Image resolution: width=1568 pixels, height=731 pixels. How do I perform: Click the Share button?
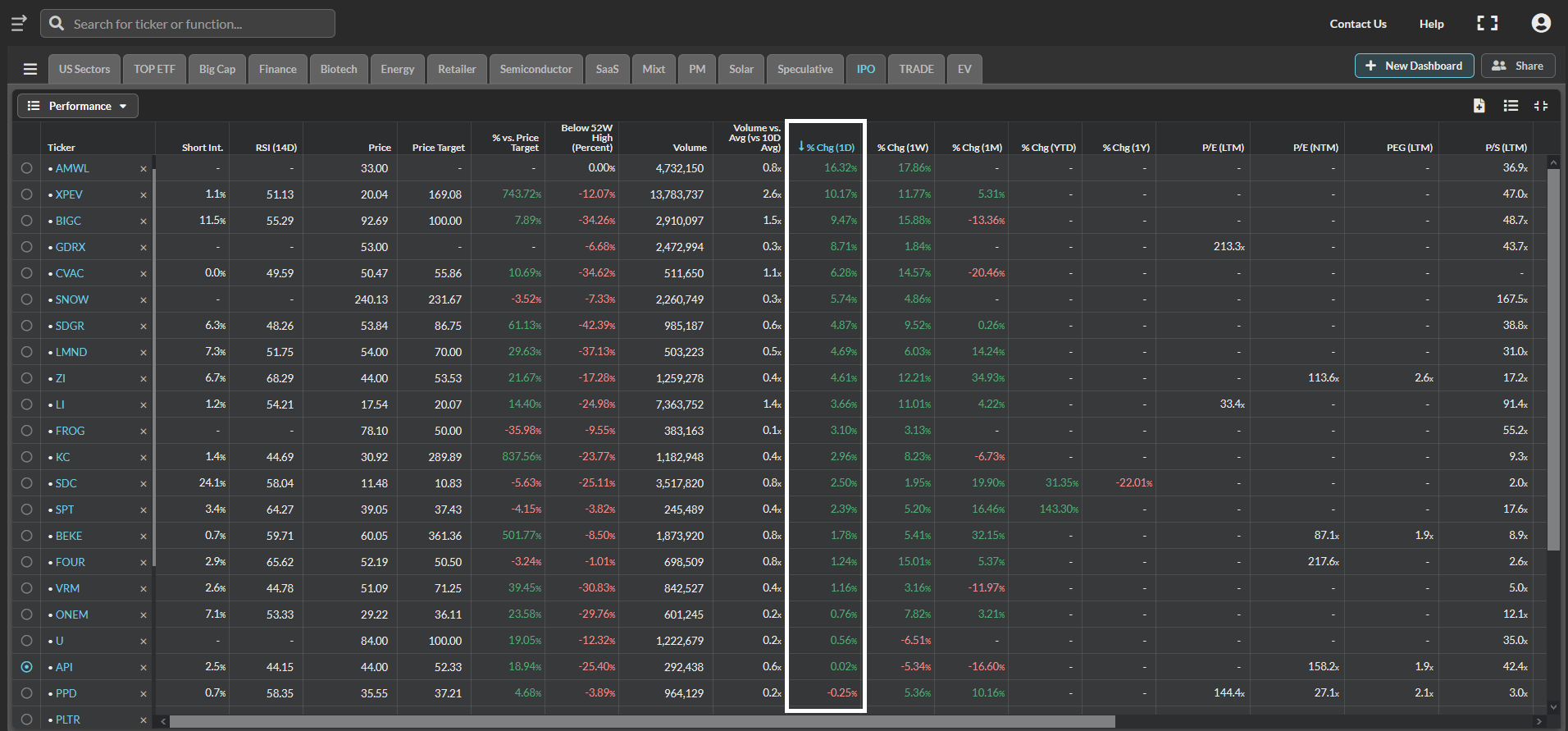[x=1518, y=66]
